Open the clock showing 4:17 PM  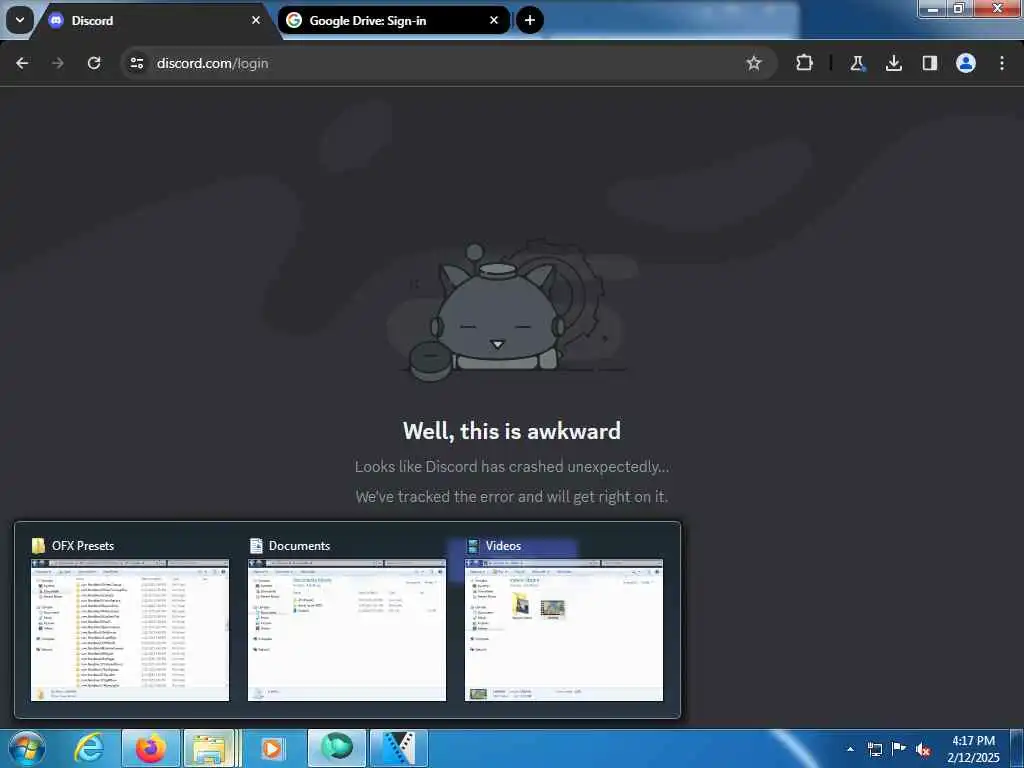[973, 749]
